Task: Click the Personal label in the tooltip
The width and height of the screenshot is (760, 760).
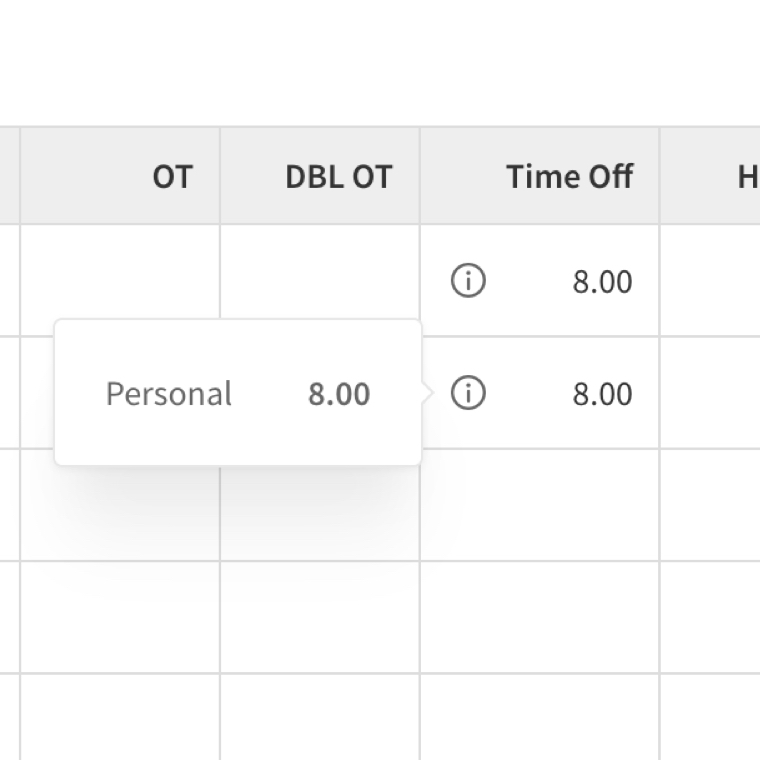Action: (169, 394)
